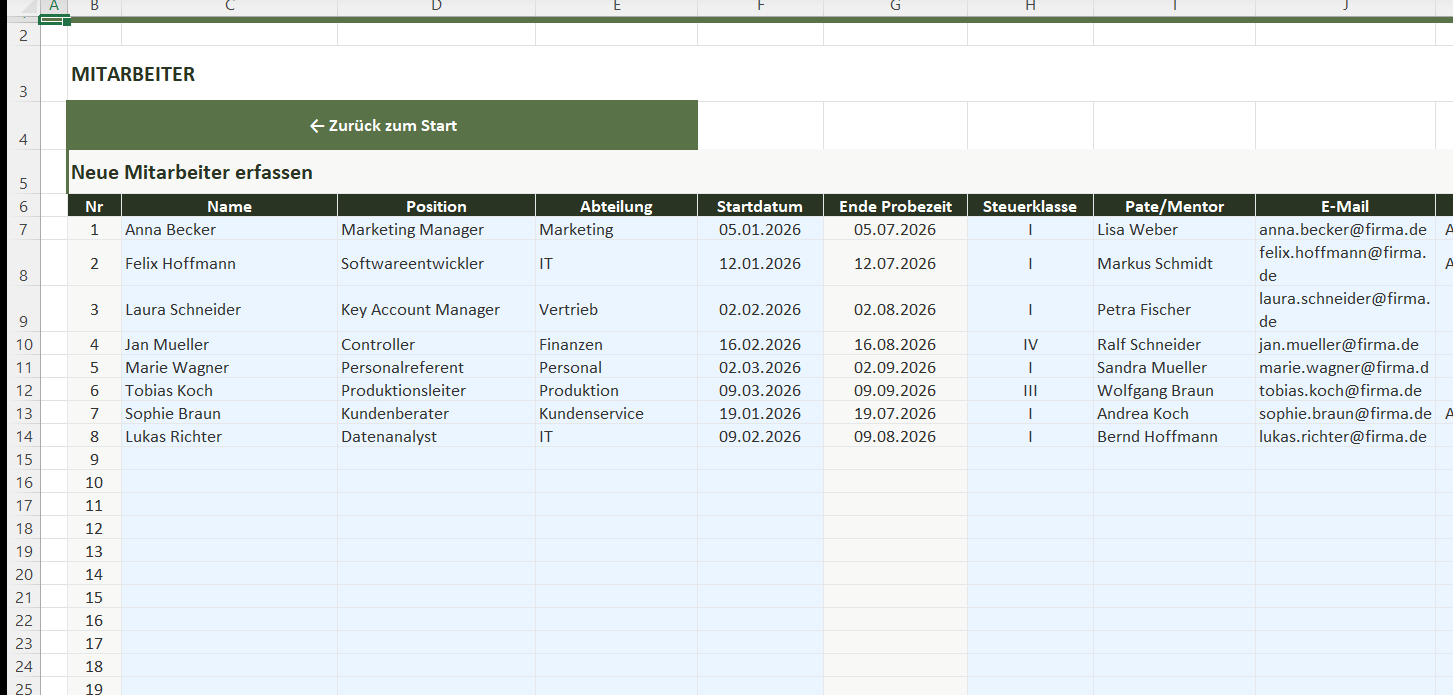Select column J header
This screenshot has height=695, width=1453.
pyautogui.click(x=1345, y=7)
